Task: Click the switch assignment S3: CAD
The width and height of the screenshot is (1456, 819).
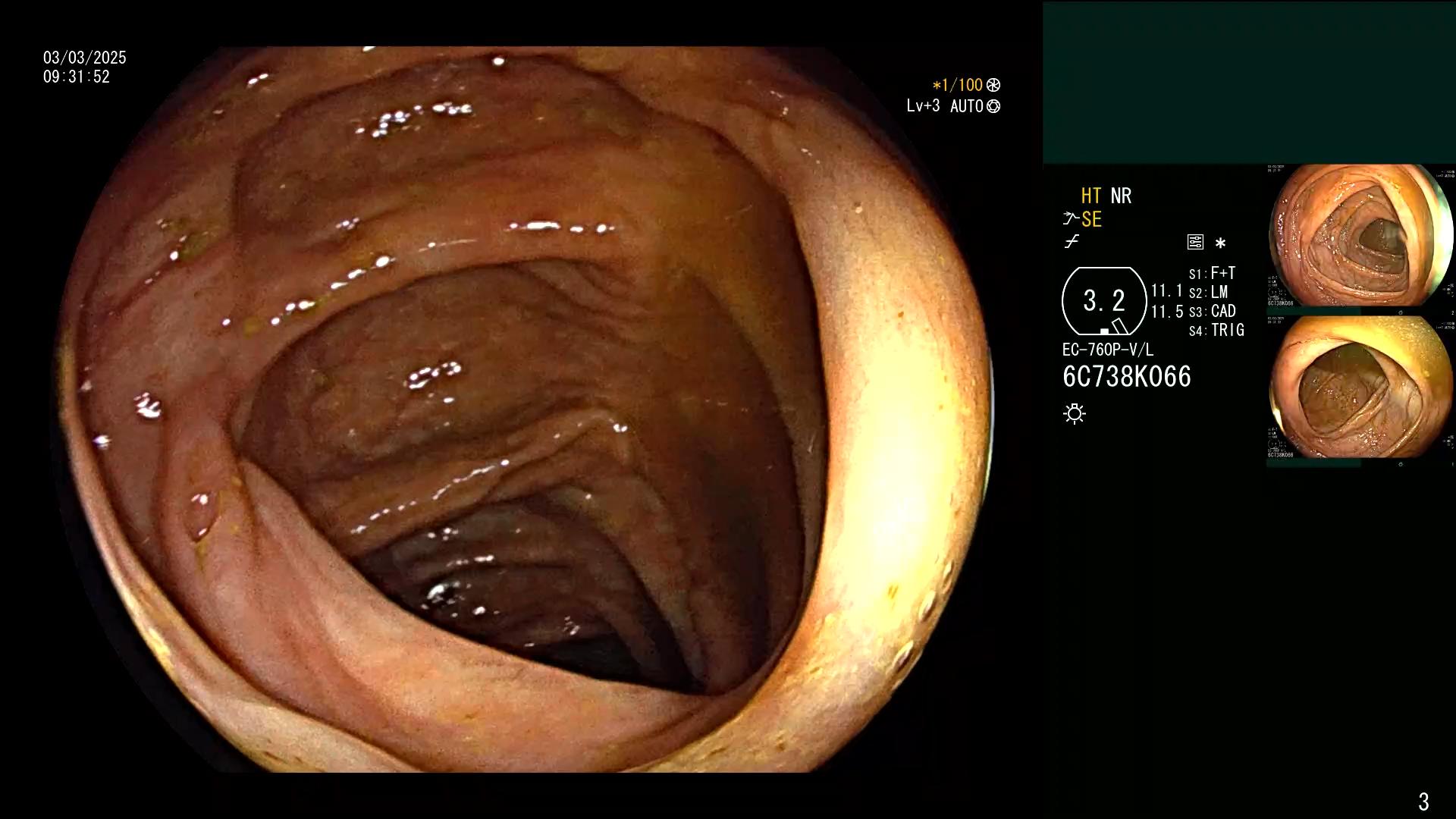Action: 1213,311
